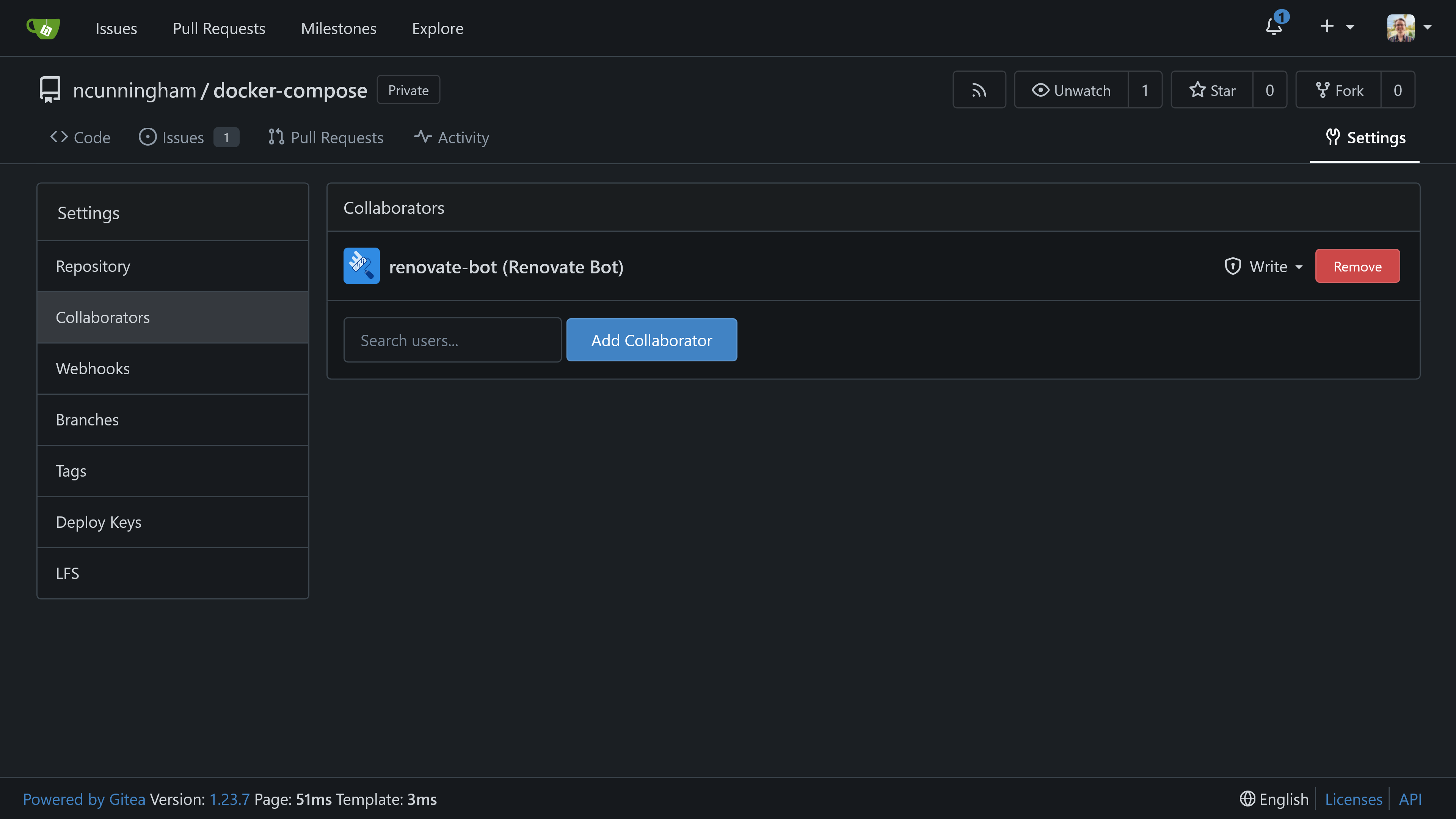
Task: Open Issues in the top navigation
Action: coord(116,28)
